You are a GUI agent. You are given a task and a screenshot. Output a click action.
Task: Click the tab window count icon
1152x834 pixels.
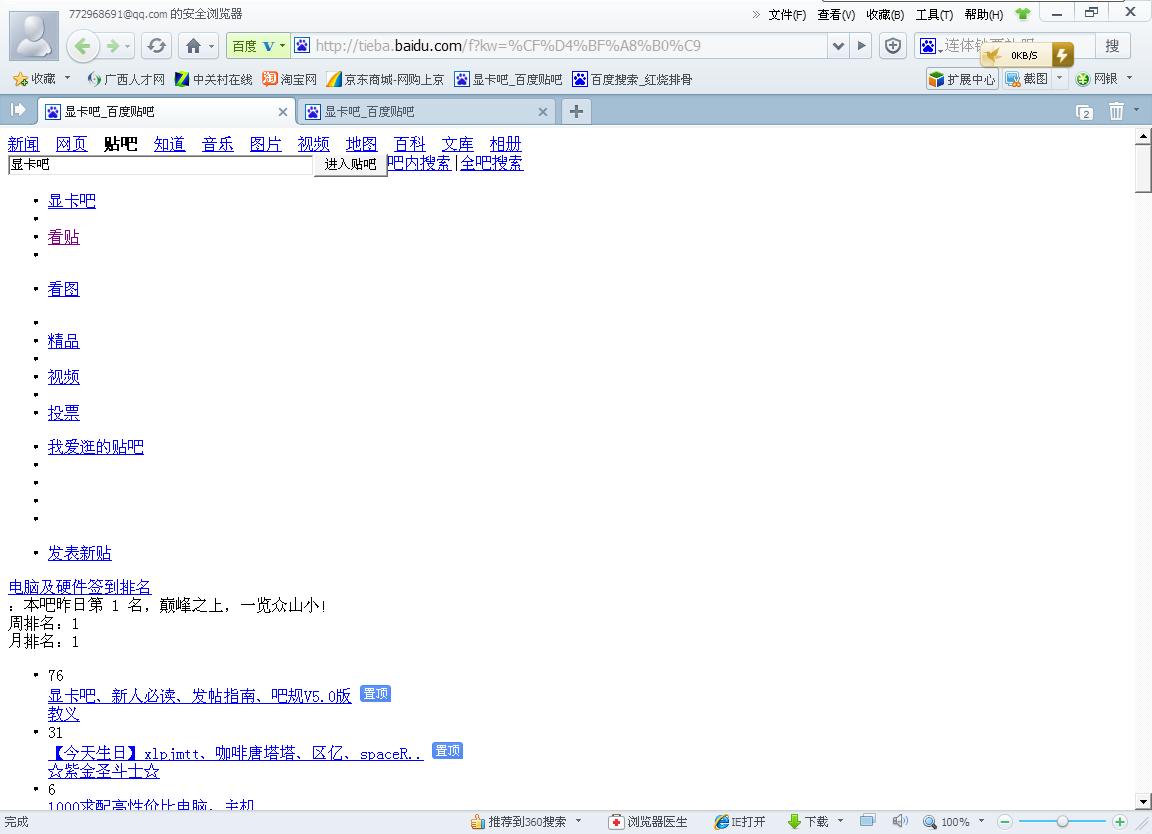pos(1084,112)
